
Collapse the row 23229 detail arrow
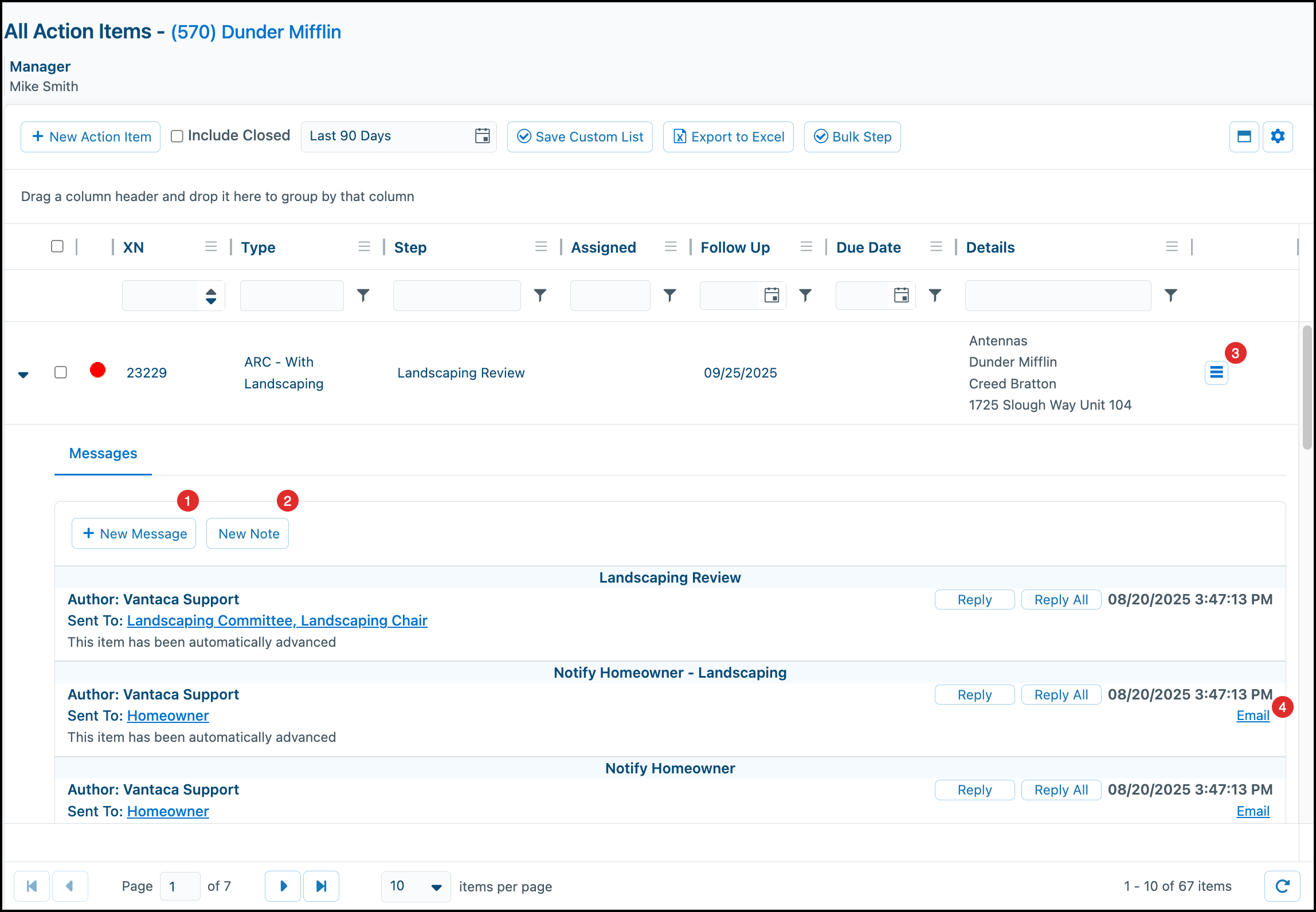(23, 375)
